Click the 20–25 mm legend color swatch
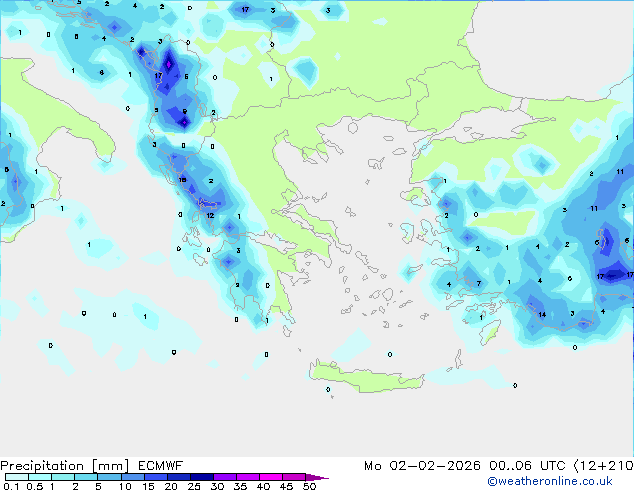 (x=179, y=477)
